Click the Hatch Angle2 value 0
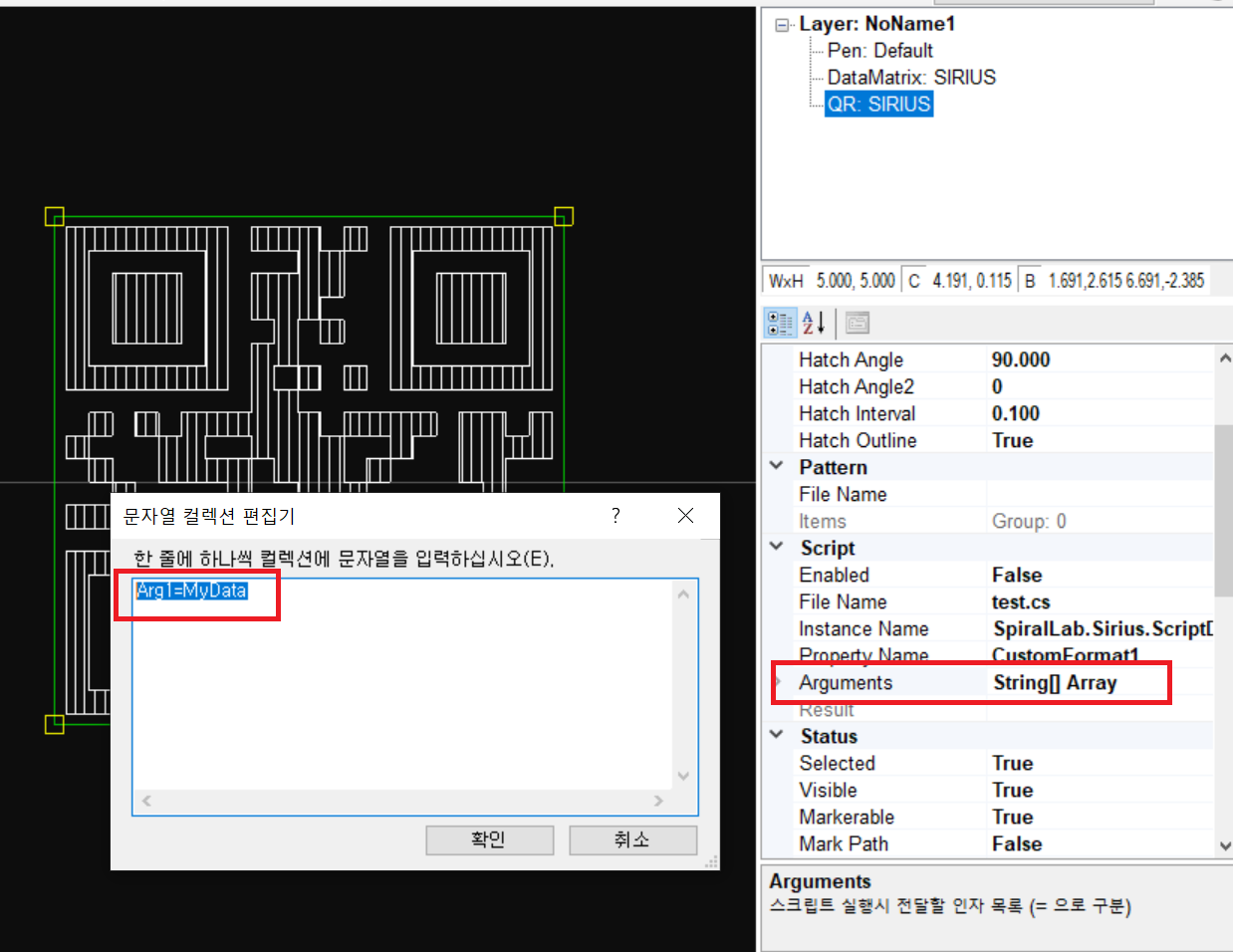This screenshot has width=1233, height=952. point(997,386)
